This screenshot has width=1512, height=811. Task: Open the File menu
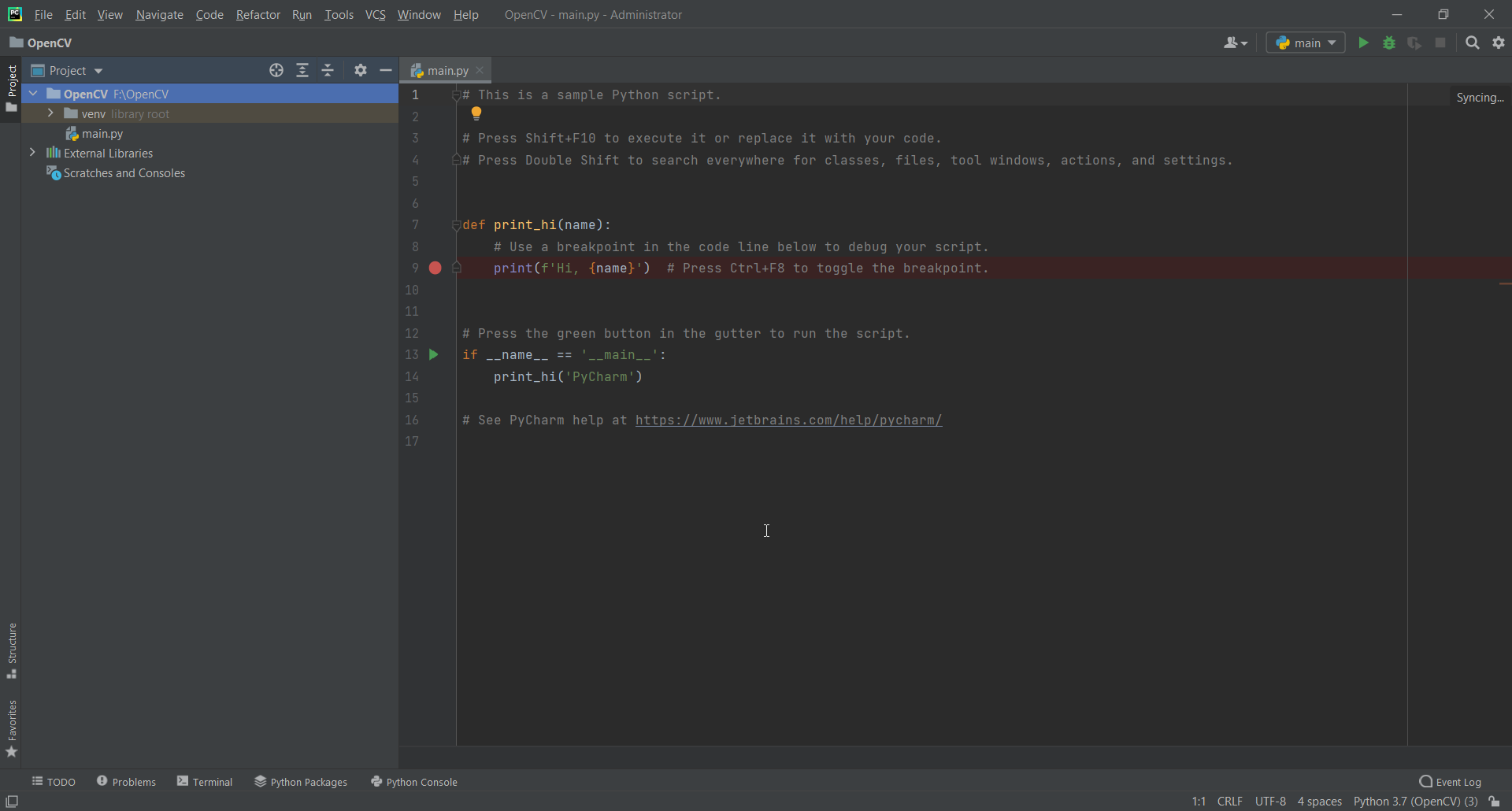(x=43, y=15)
